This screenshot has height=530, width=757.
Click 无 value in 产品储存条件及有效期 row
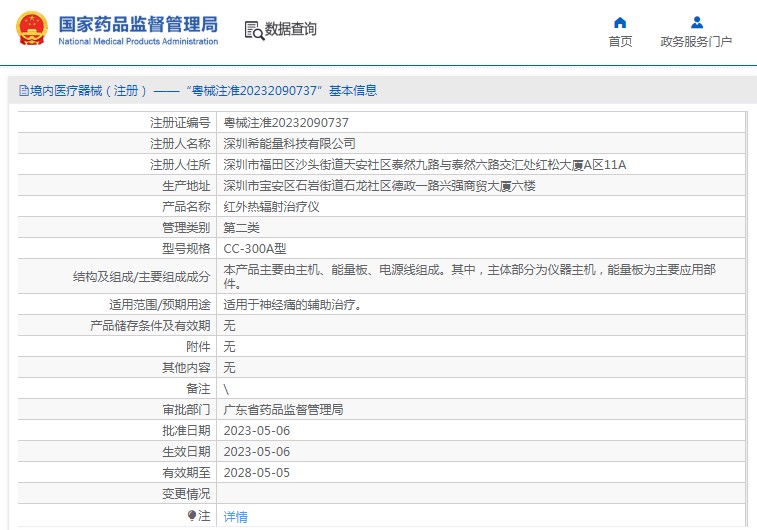(229, 325)
